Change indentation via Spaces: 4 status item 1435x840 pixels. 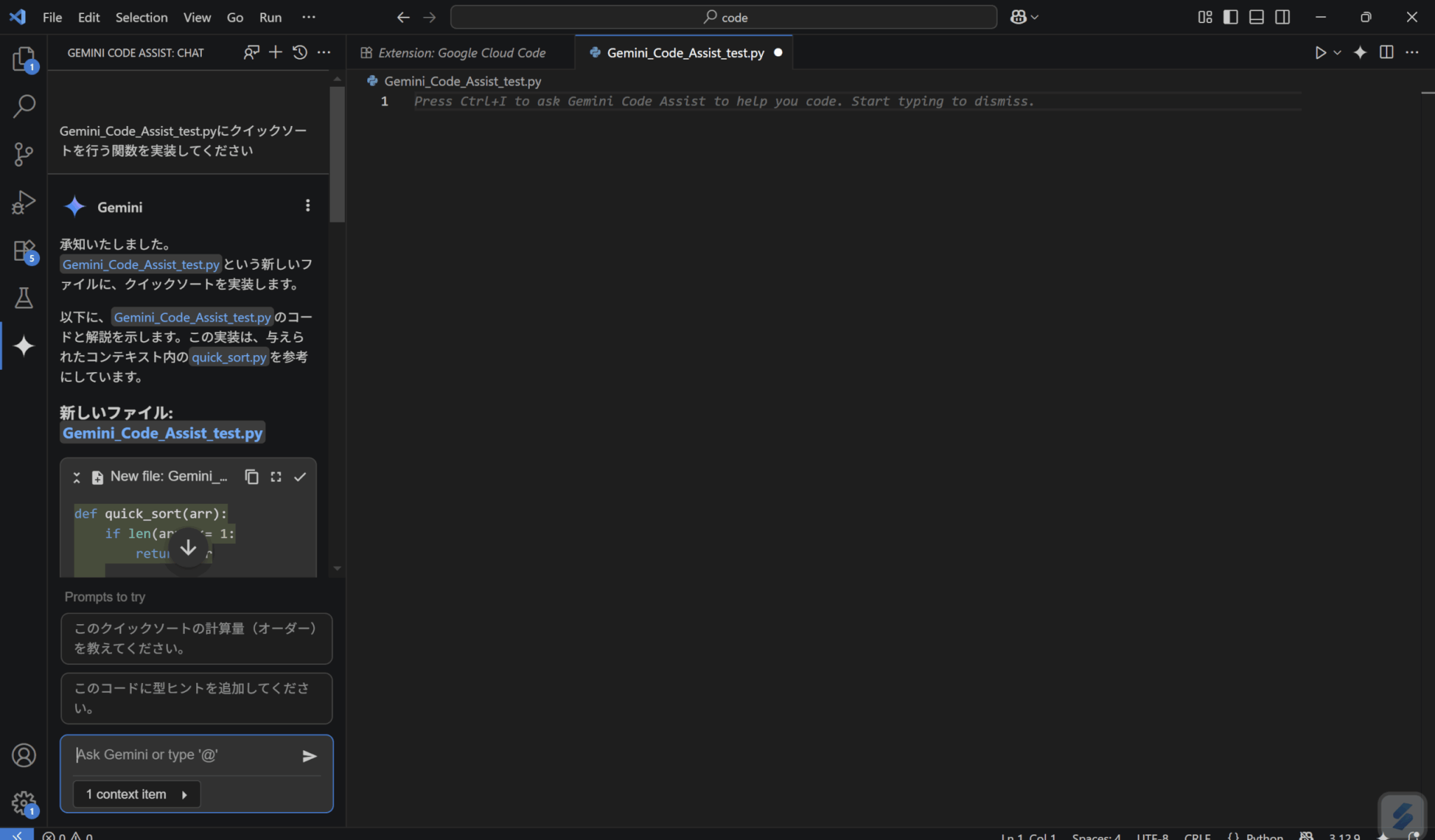coord(1096,836)
